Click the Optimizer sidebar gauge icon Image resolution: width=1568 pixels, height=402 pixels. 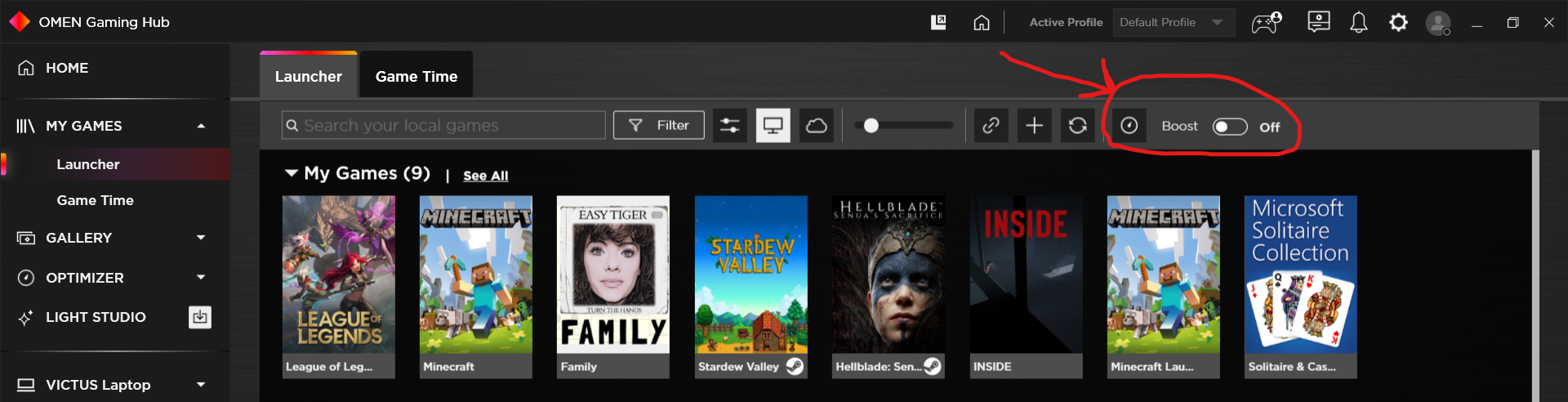pyautogui.click(x=26, y=278)
